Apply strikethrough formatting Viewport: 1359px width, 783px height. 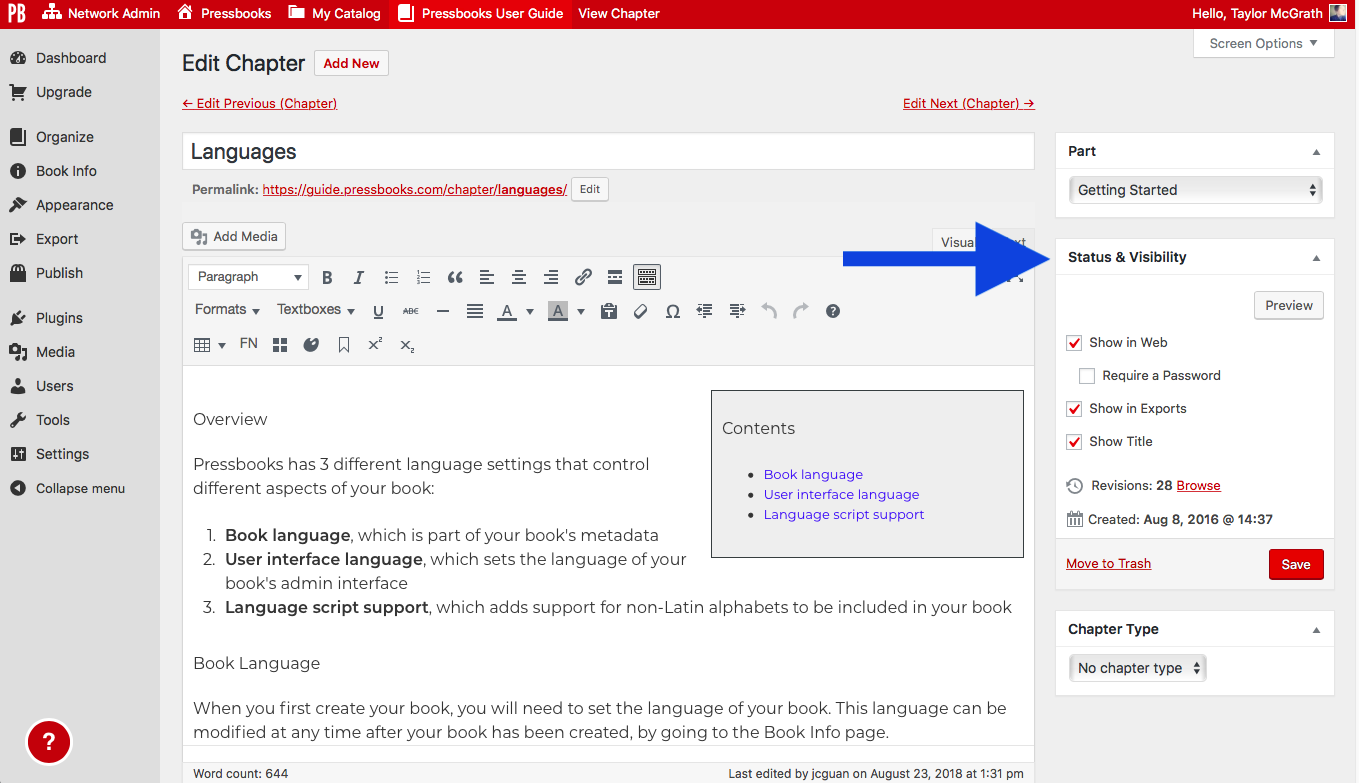coord(410,311)
